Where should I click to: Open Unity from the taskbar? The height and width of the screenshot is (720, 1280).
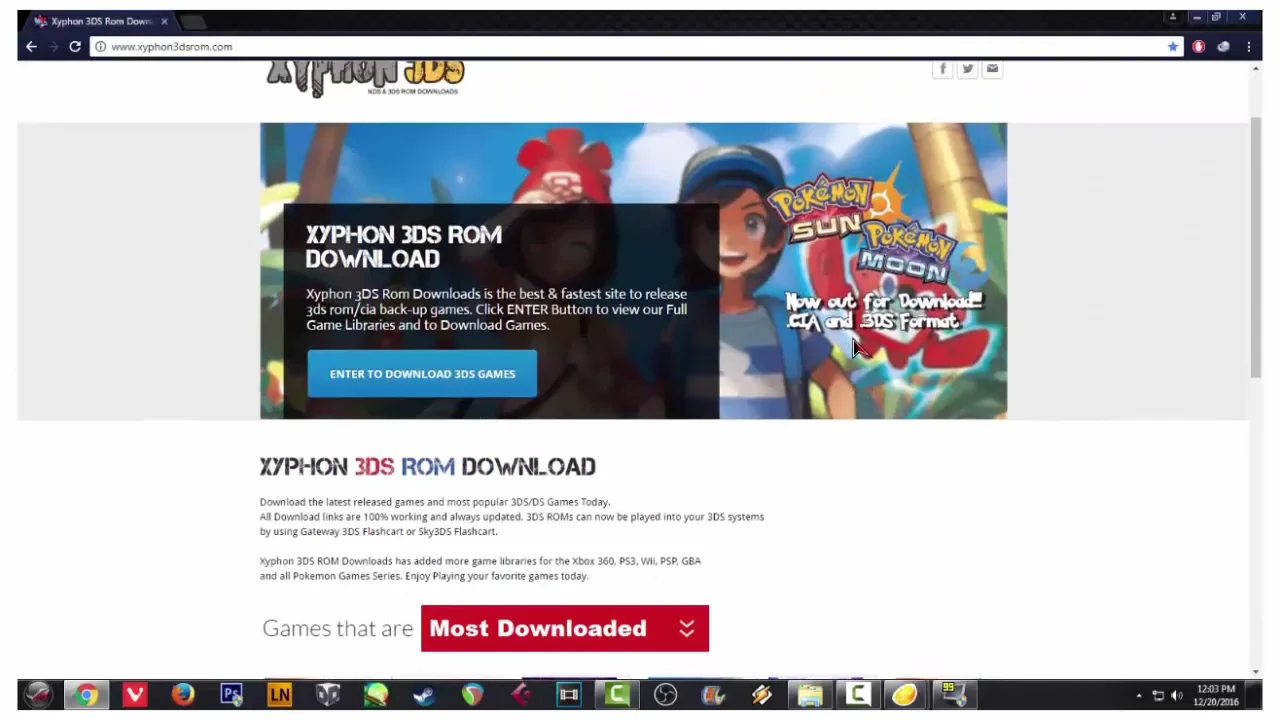[x=328, y=695]
